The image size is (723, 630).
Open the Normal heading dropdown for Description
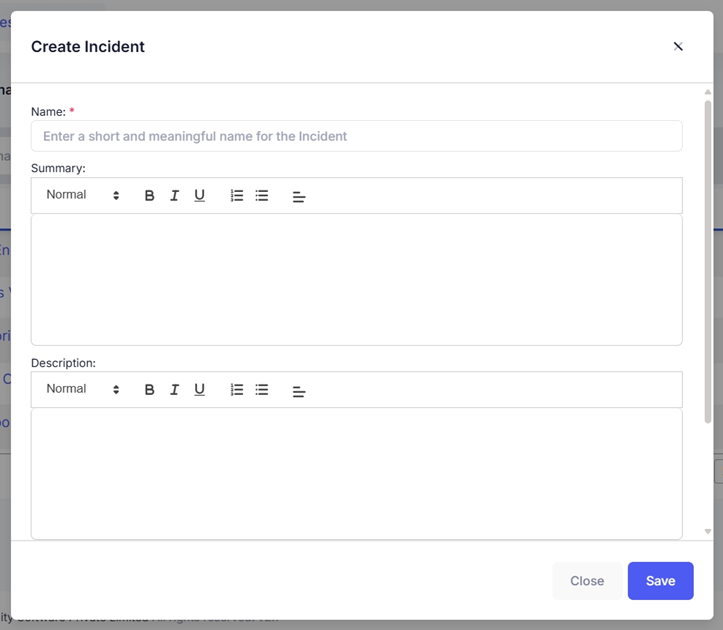click(x=83, y=389)
